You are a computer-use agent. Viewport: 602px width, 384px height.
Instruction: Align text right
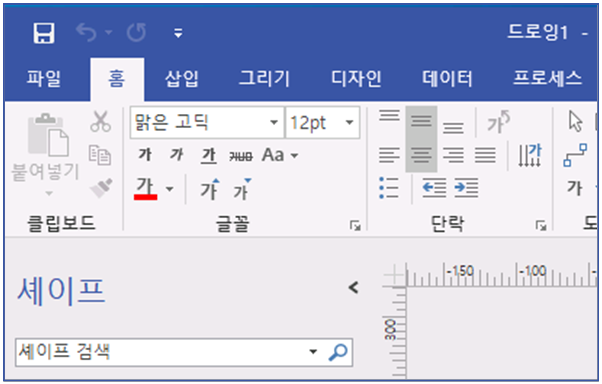[x=453, y=155]
